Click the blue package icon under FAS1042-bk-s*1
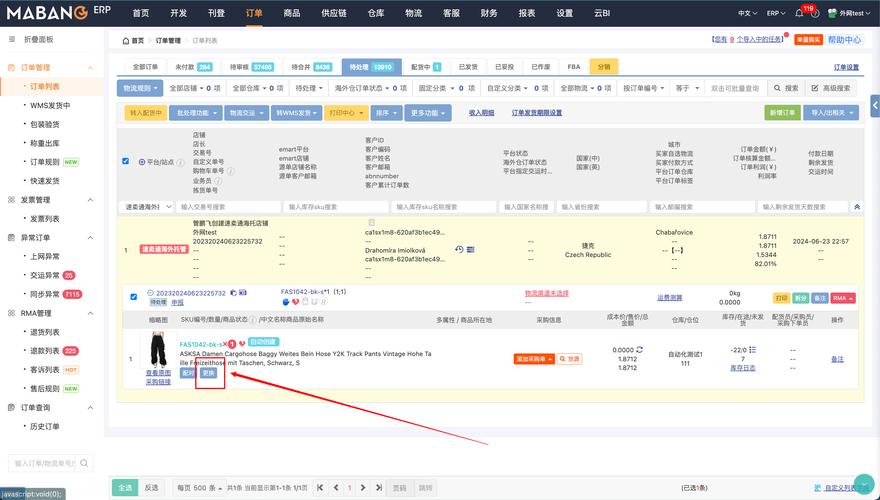Image resolution: width=880 pixels, height=500 pixels. pos(286,302)
